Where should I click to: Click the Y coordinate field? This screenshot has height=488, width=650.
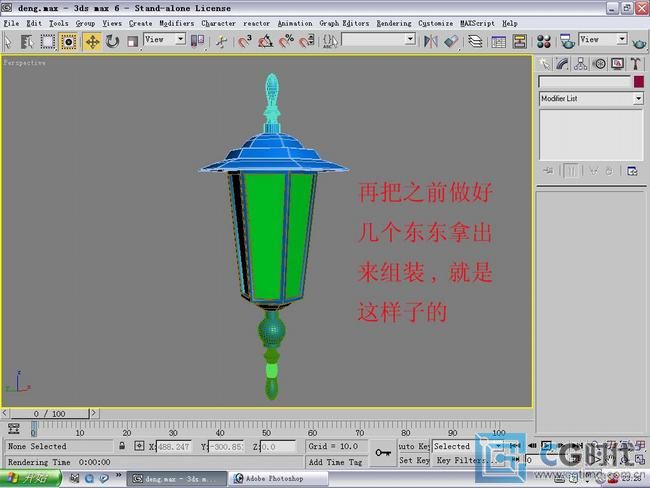tap(226, 447)
